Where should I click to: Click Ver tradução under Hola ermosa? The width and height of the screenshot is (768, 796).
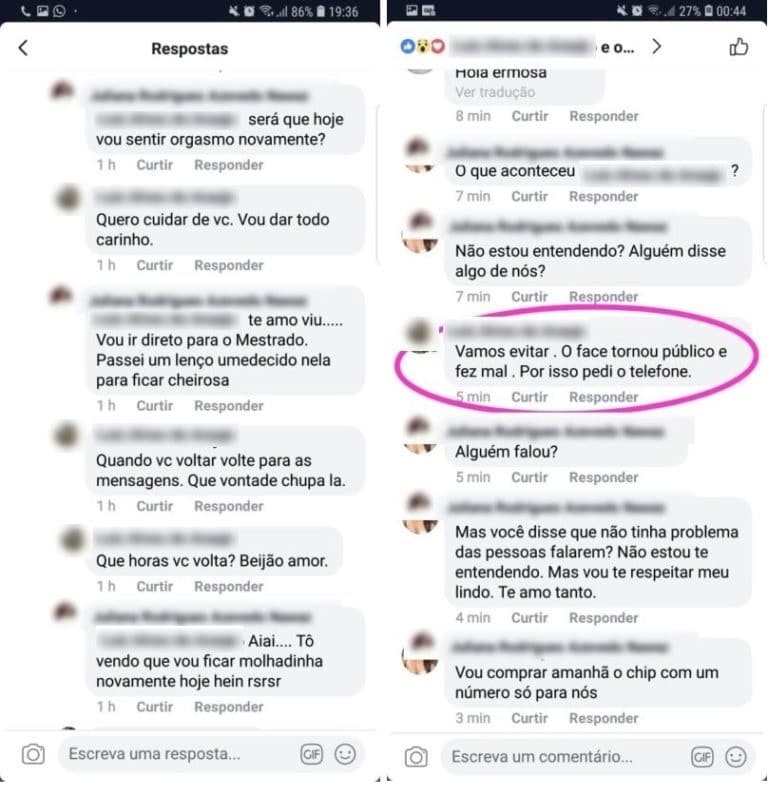tap(495, 92)
